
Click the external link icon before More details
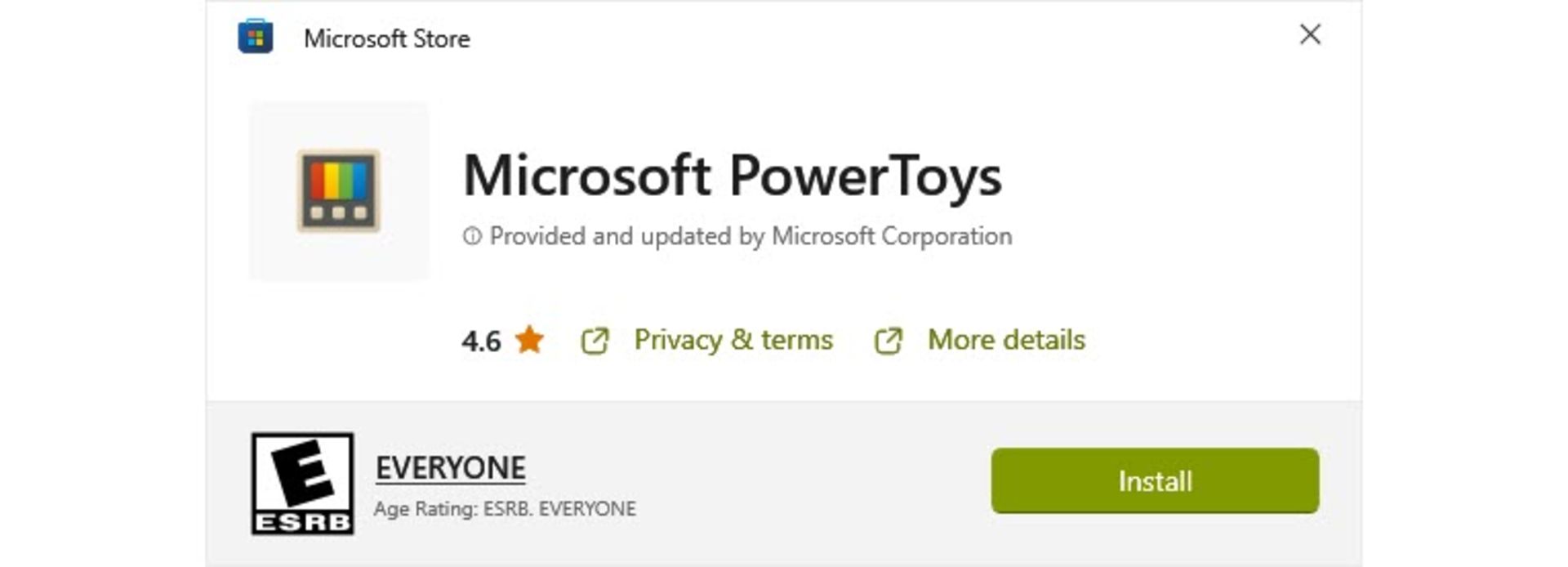coord(889,340)
